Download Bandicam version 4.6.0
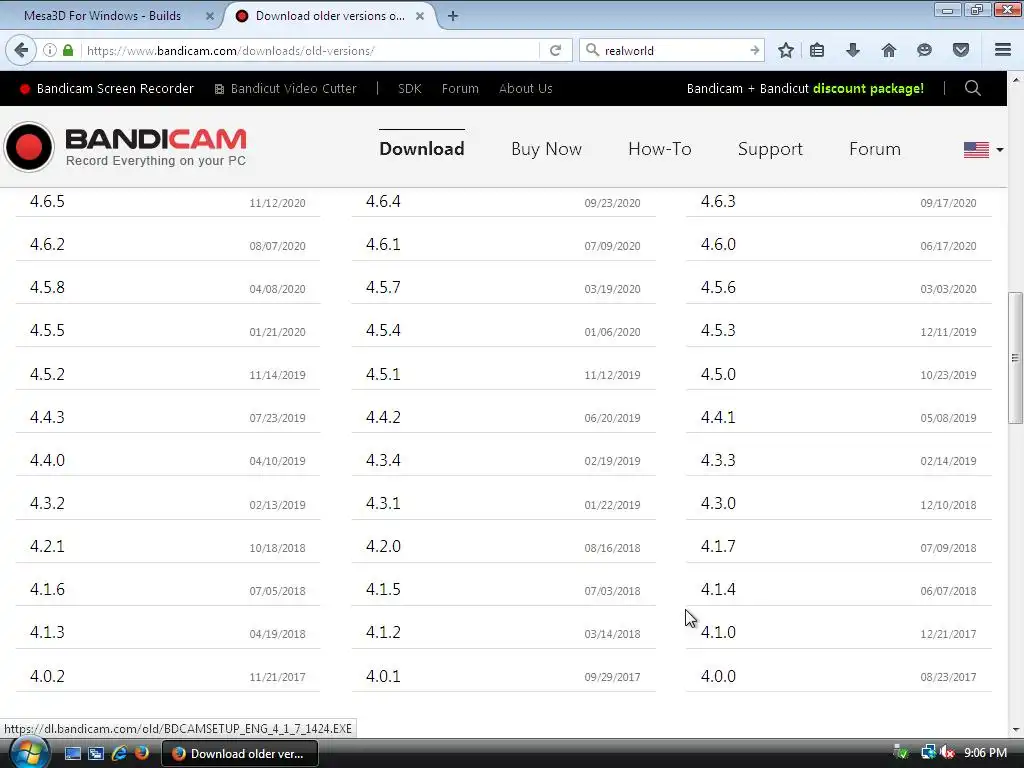This screenshot has height=768, width=1024. (718, 244)
